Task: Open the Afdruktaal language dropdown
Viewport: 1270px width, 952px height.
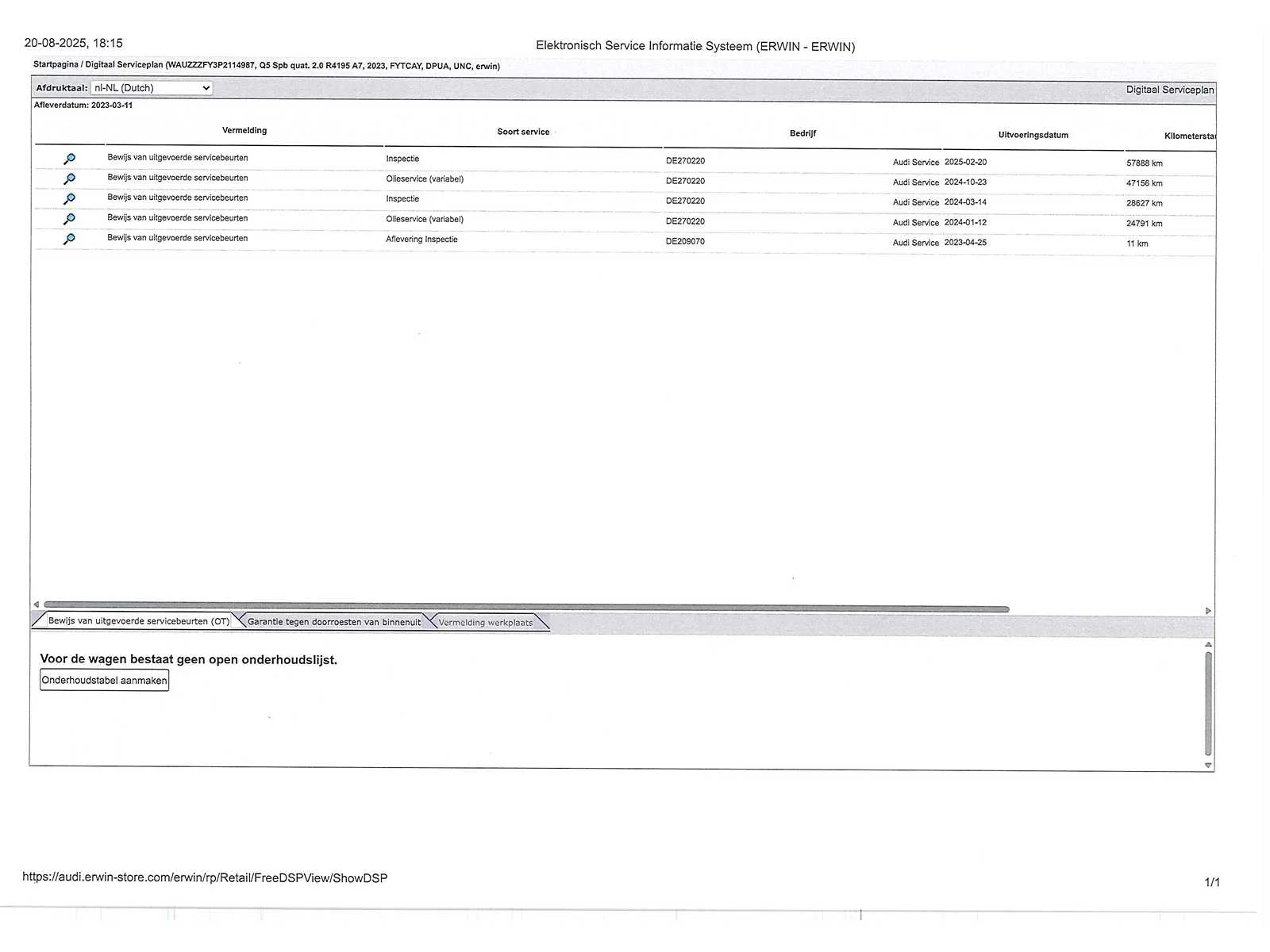Action: pyautogui.click(x=151, y=88)
